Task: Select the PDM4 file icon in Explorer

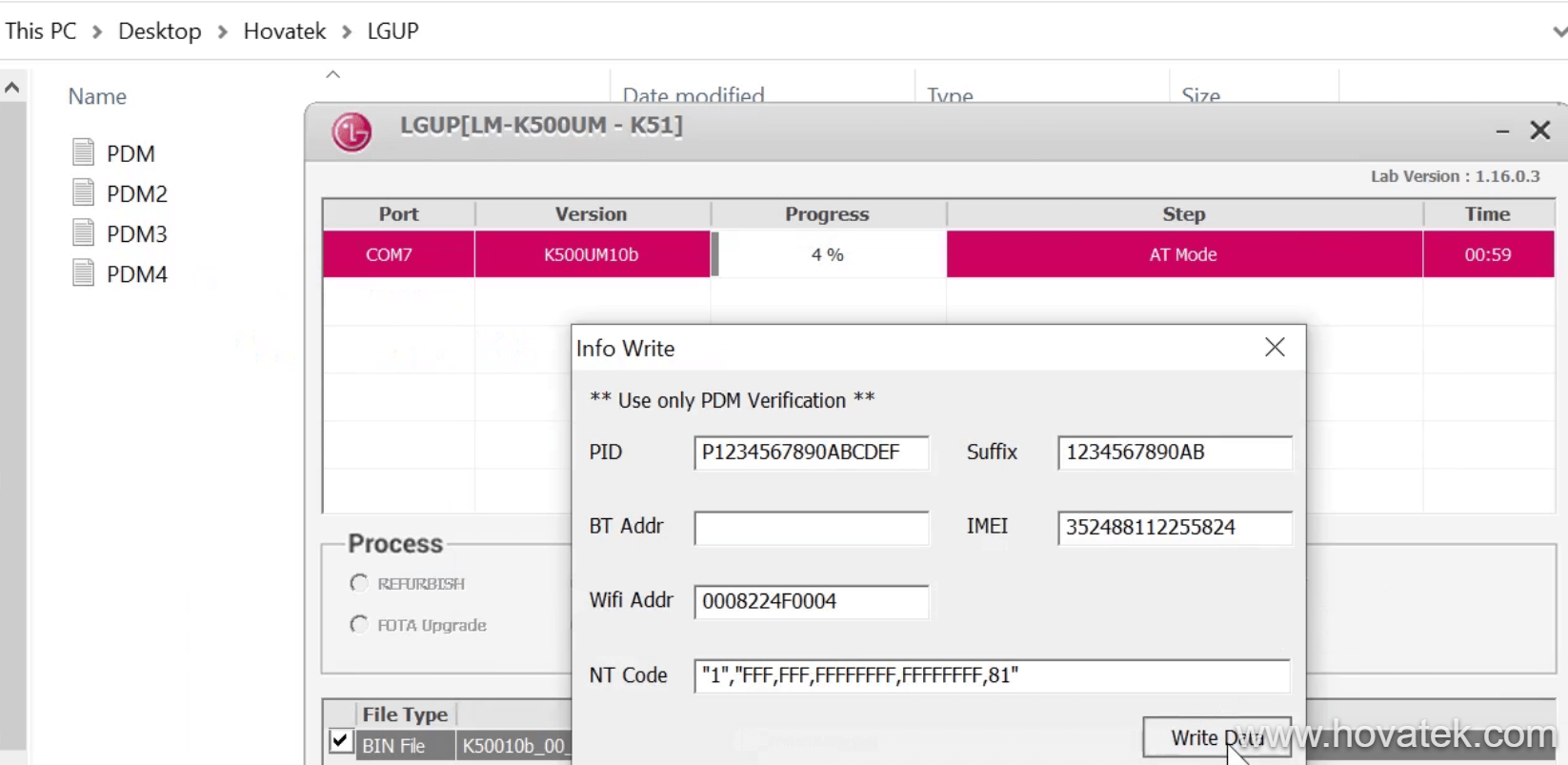Action: pyautogui.click(x=84, y=273)
